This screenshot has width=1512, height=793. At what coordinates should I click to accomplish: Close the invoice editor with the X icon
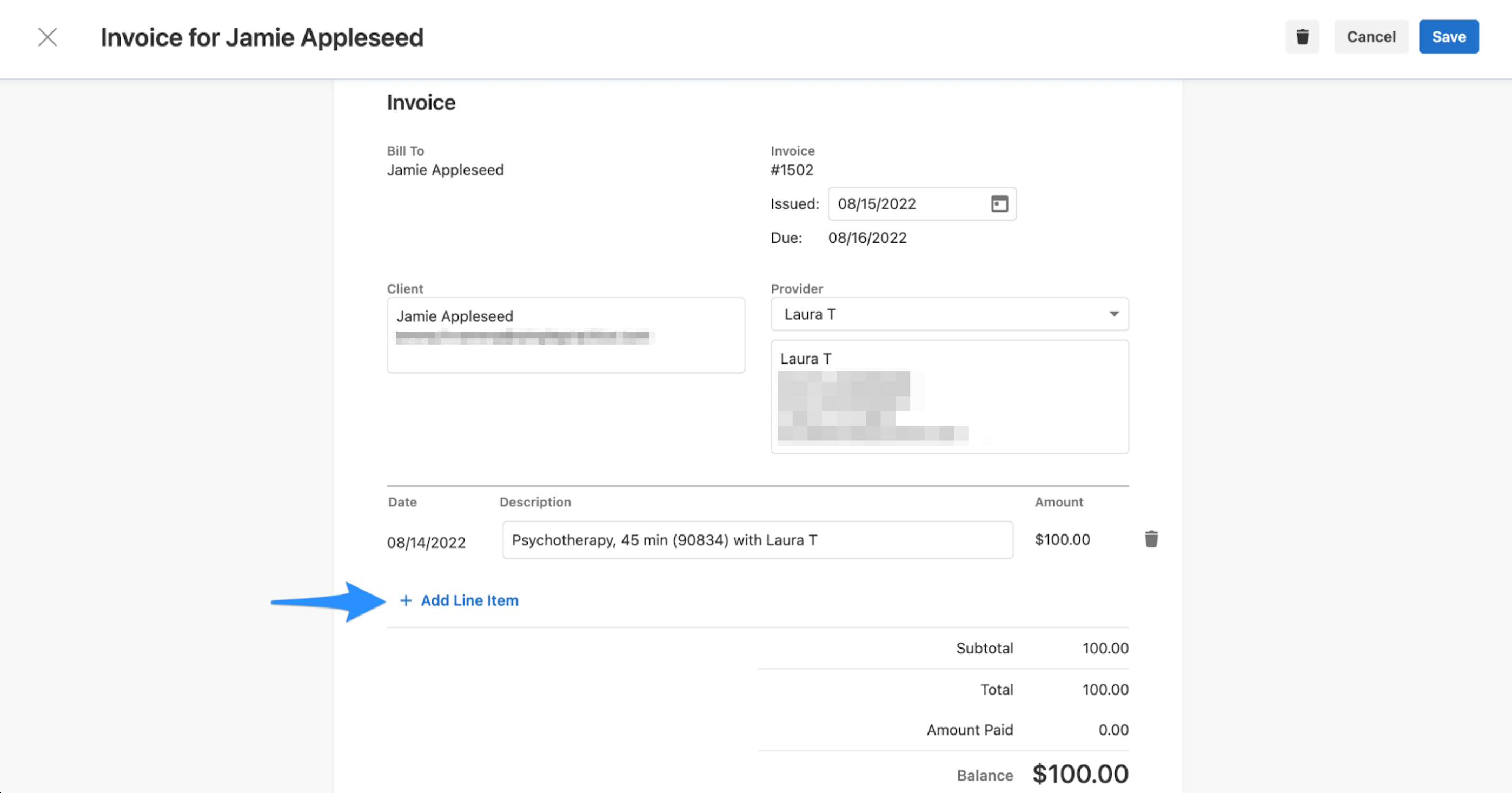click(x=48, y=37)
